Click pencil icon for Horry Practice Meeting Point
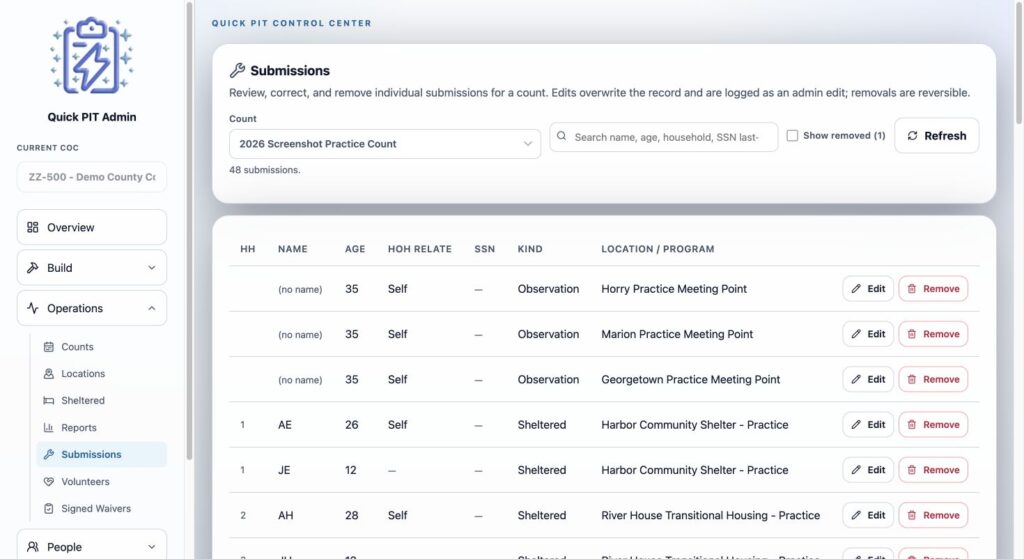The height and width of the screenshot is (559, 1024). [856, 289]
